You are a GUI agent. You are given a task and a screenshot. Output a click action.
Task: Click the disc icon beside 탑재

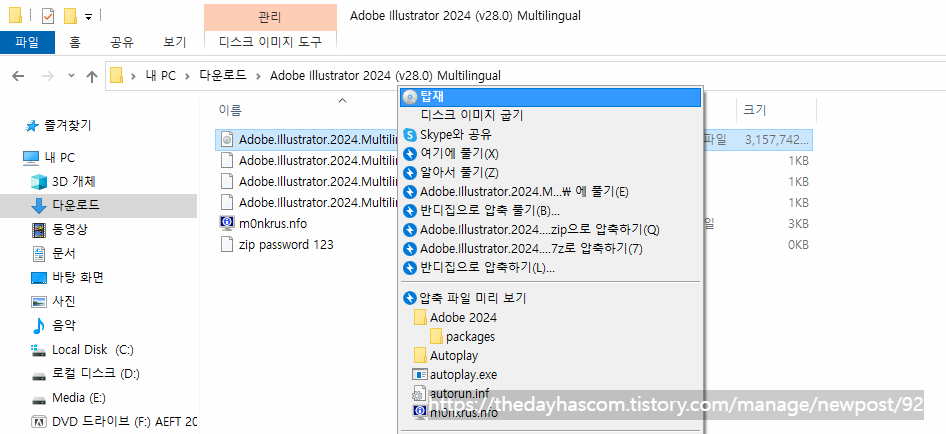pyautogui.click(x=410, y=97)
